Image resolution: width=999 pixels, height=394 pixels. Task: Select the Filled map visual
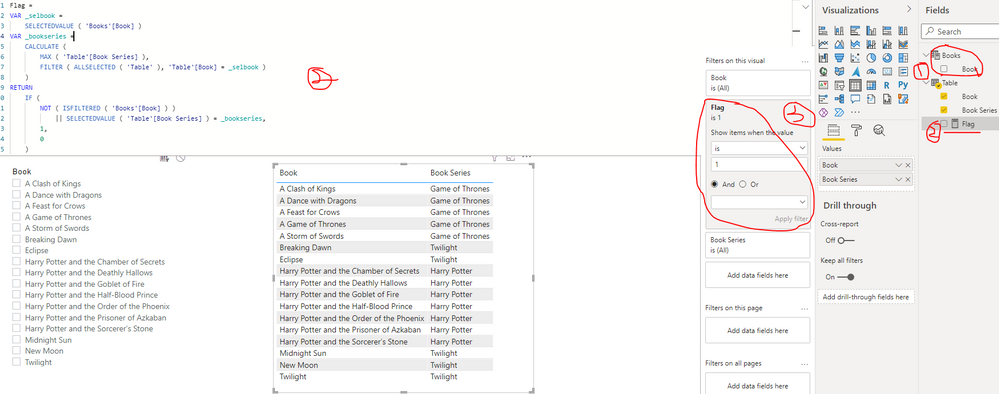point(839,71)
